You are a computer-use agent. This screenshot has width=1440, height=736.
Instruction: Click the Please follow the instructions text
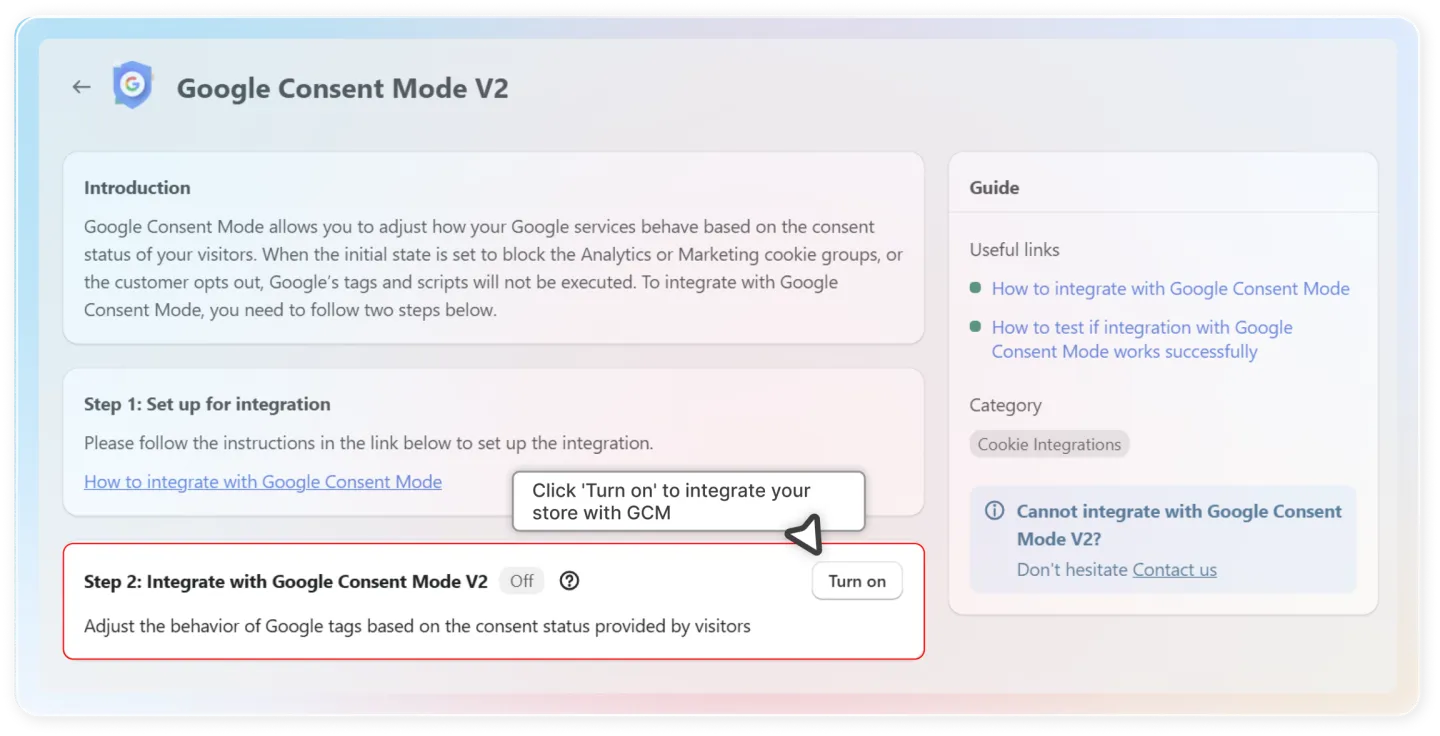(x=368, y=443)
